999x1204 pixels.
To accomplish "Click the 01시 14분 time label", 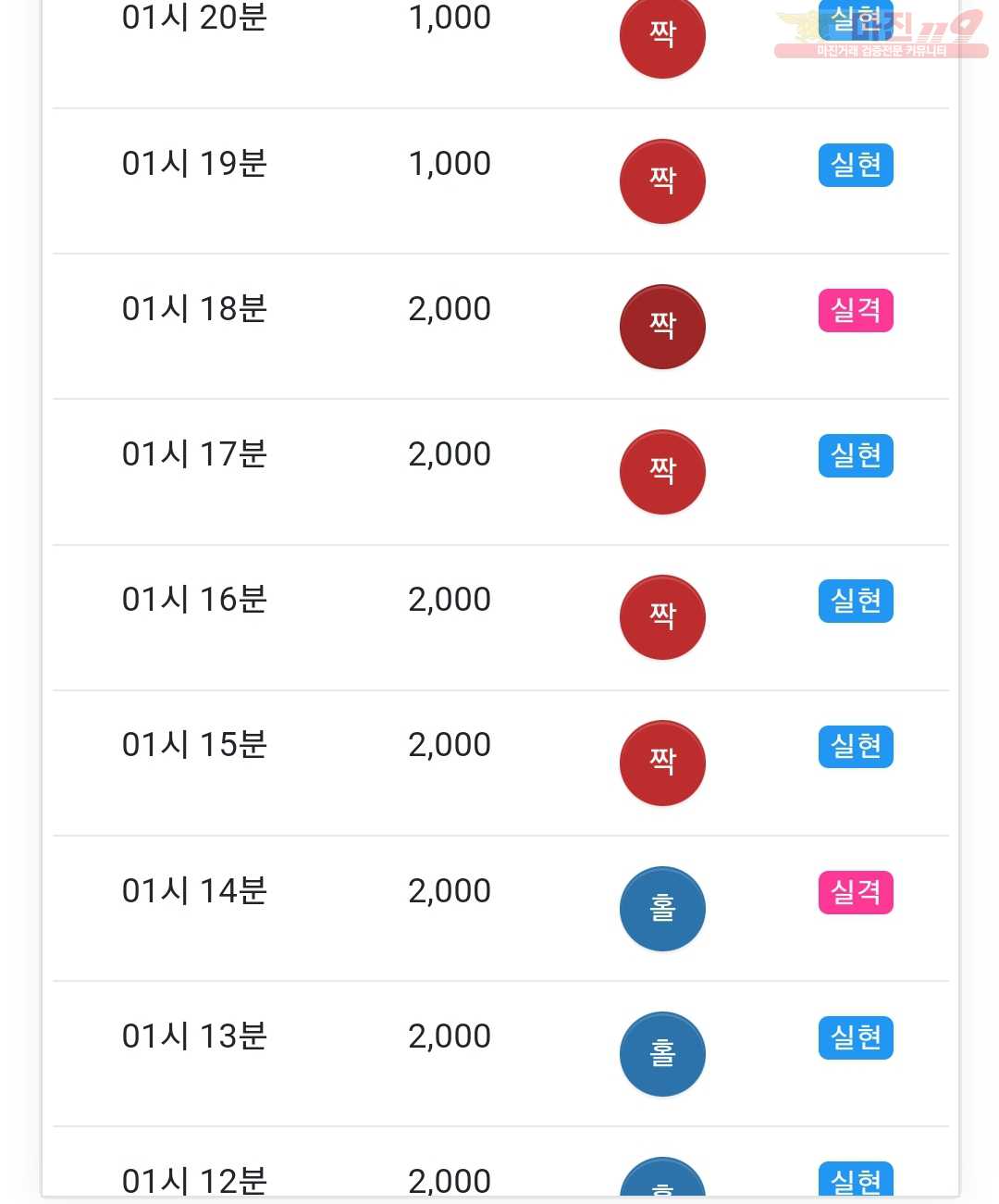I will point(194,890).
